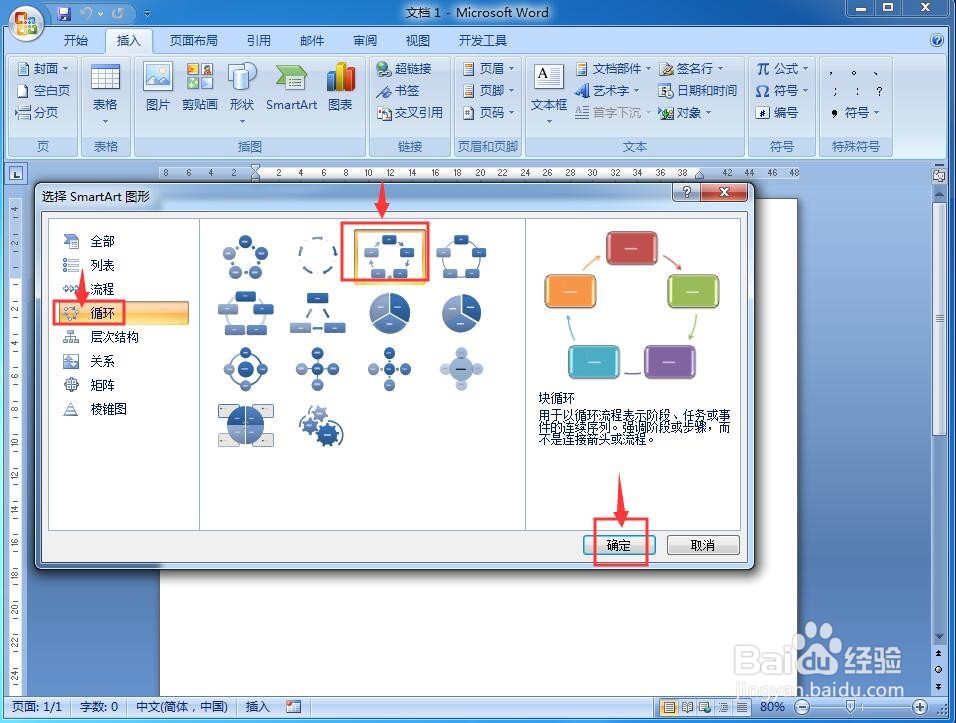Viewport: 956px width, 723px height.
Task: Switch to Draft view
Action: [741, 707]
